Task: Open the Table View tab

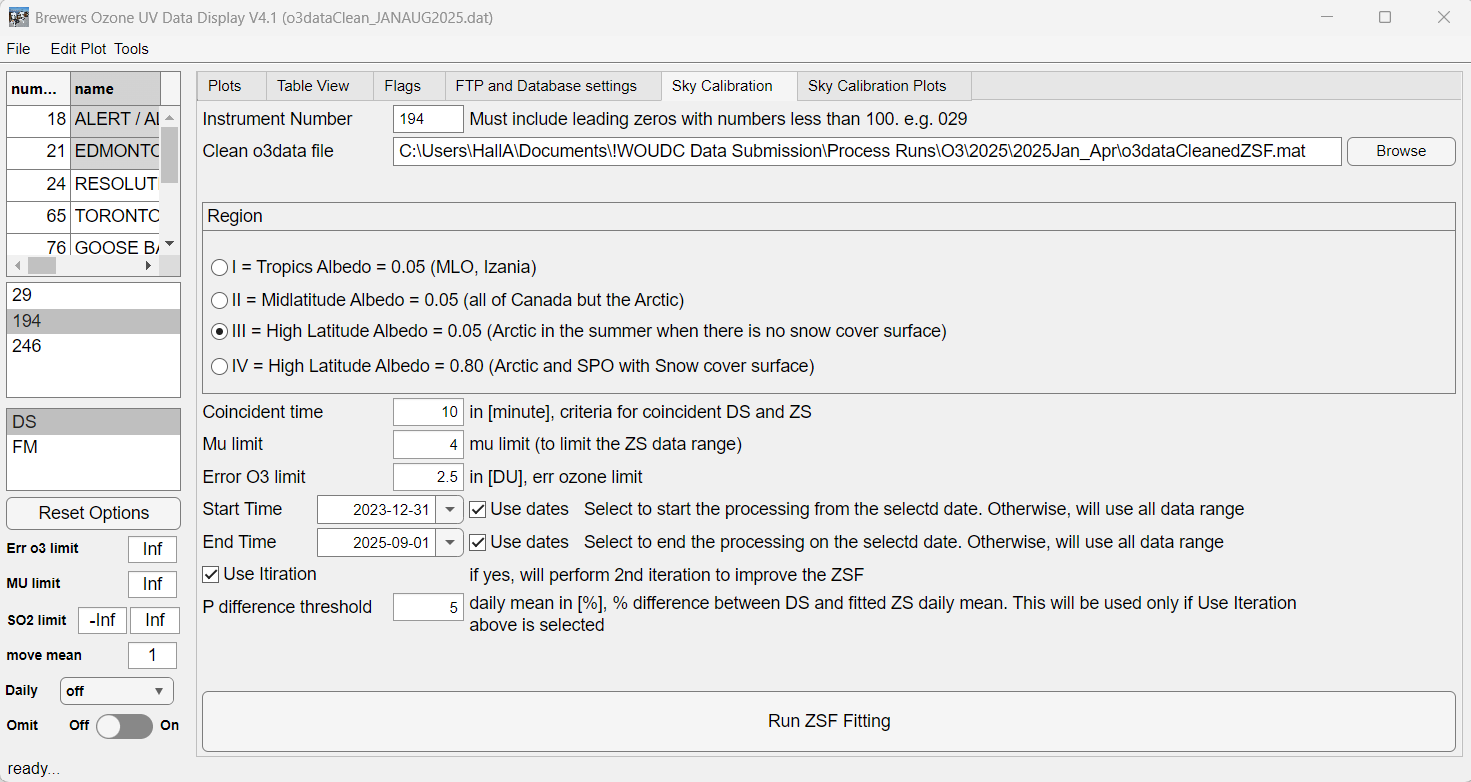Action: coord(313,86)
